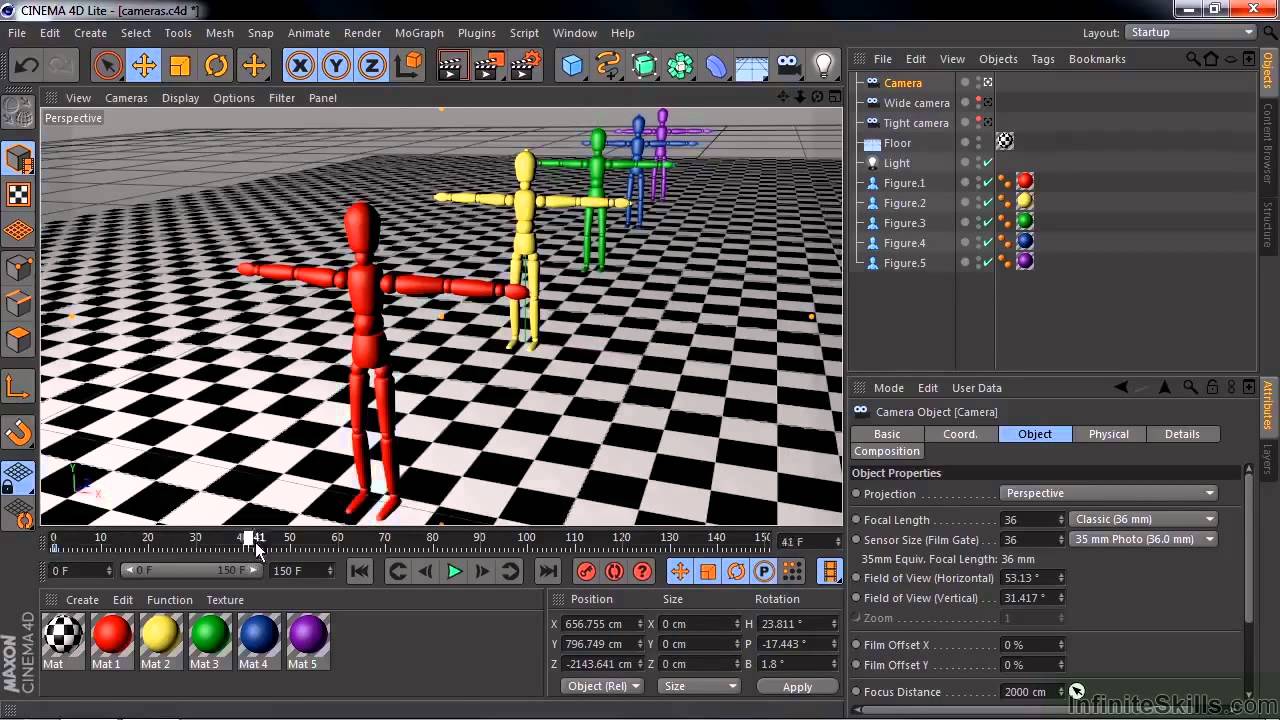
Task: Select the Move tool
Action: point(144,67)
